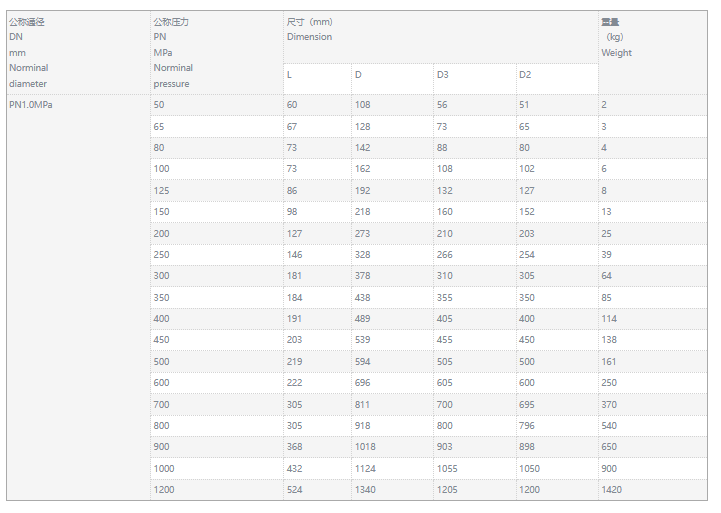This screenshot has height=513, width=721.
Task: Select the cell with value 594
Action: 363,362
